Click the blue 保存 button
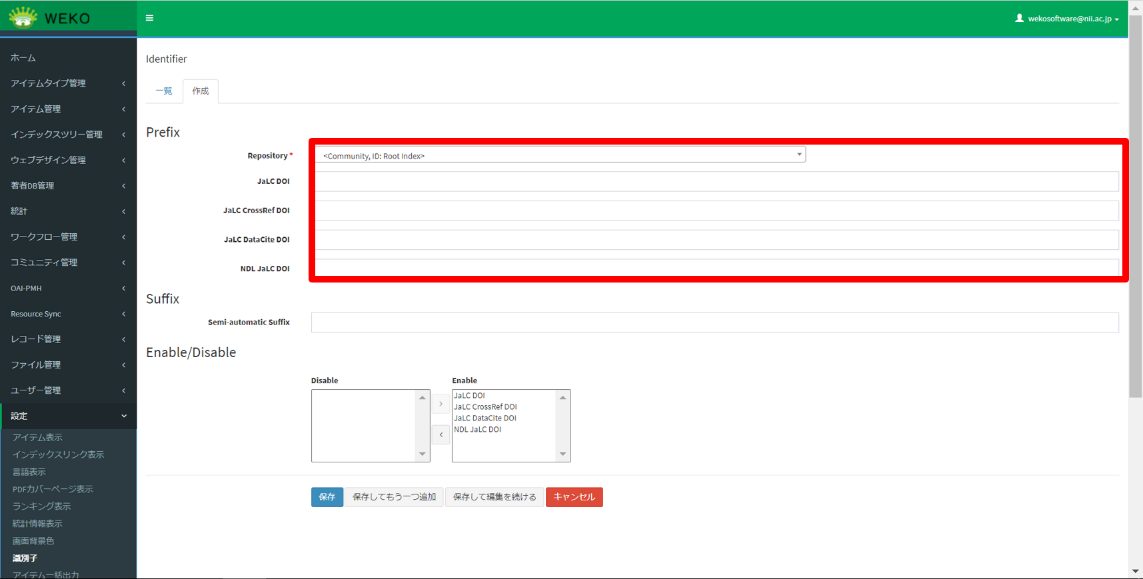The image size is (1143, 579). pyautogui.click(x=327, y=497)
